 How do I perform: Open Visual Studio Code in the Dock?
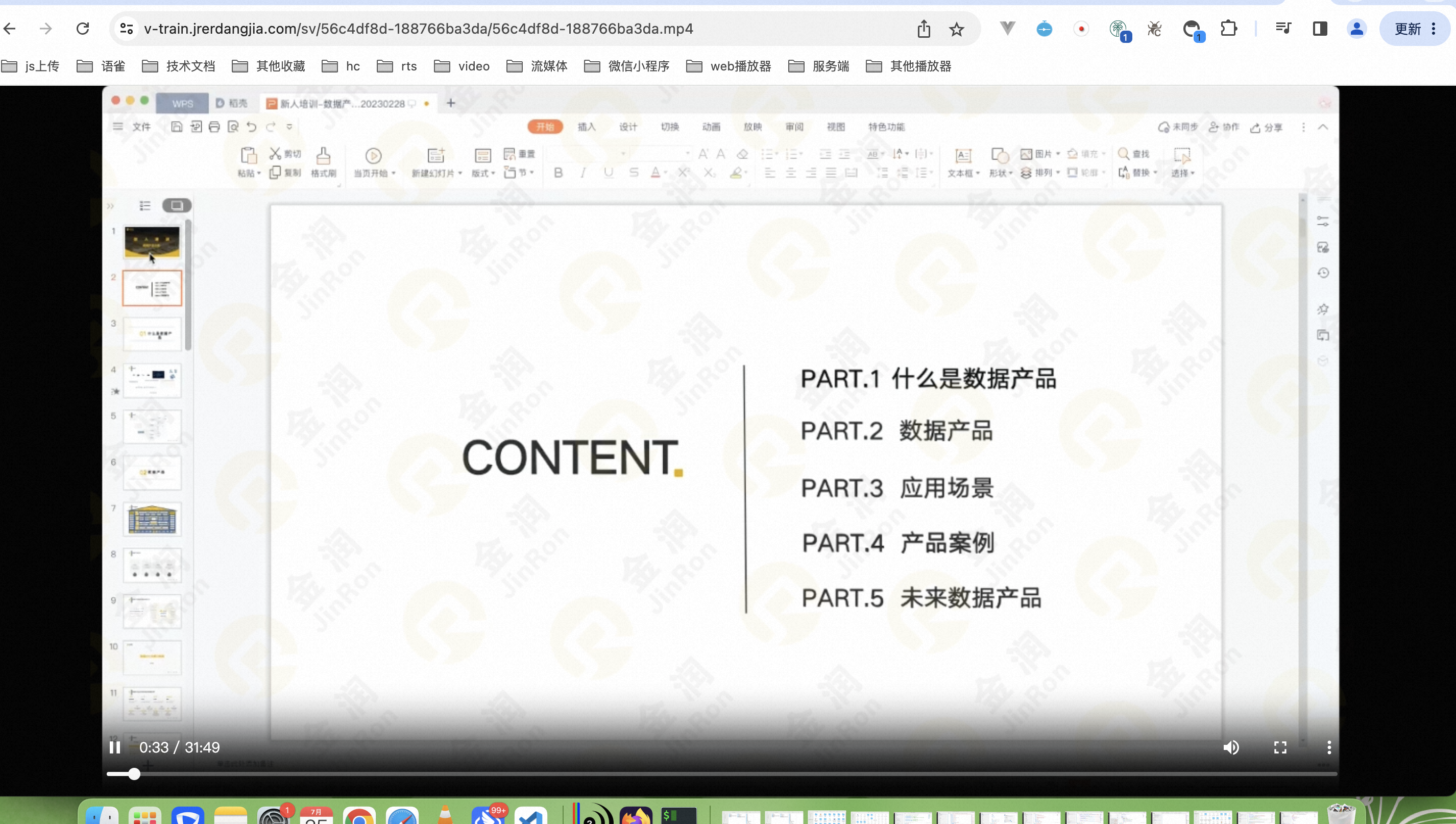click(531, 815)
